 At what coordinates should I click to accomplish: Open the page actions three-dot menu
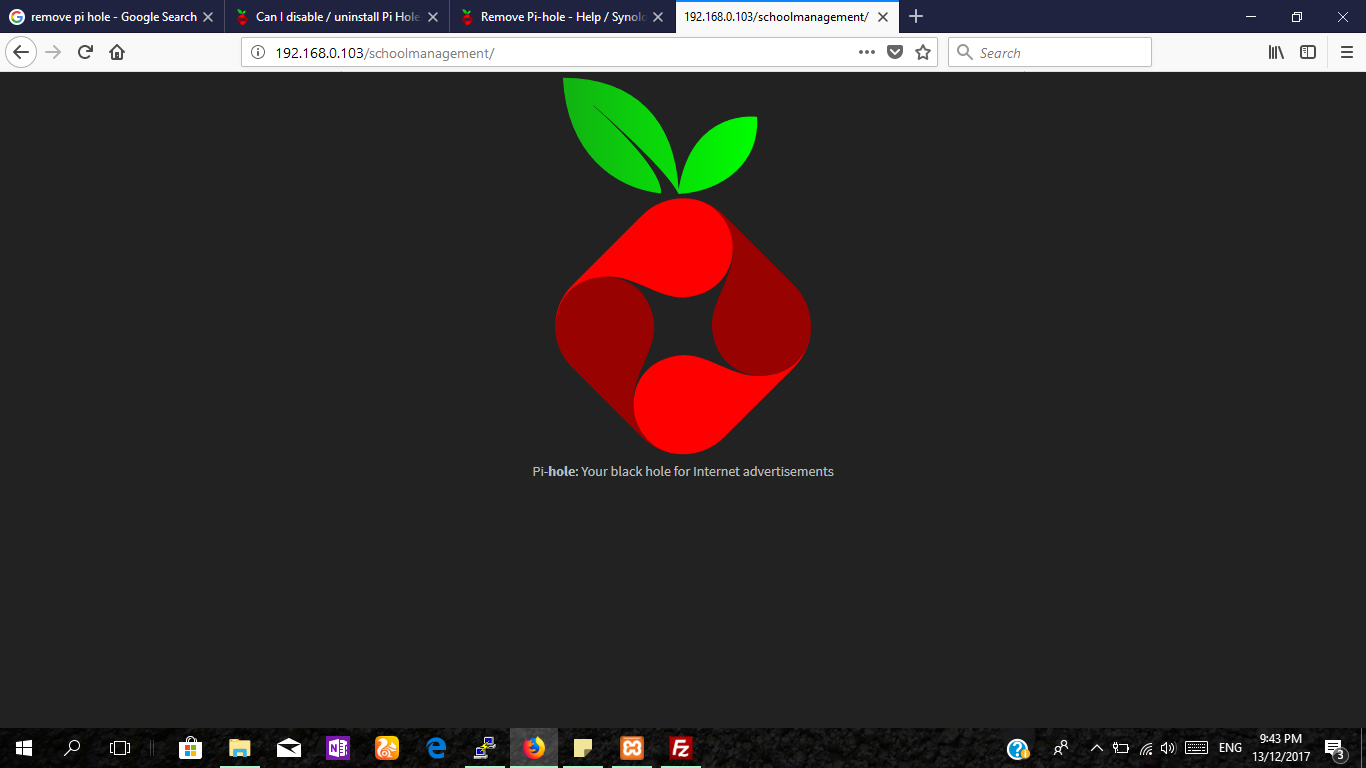[x=867, y=52]
